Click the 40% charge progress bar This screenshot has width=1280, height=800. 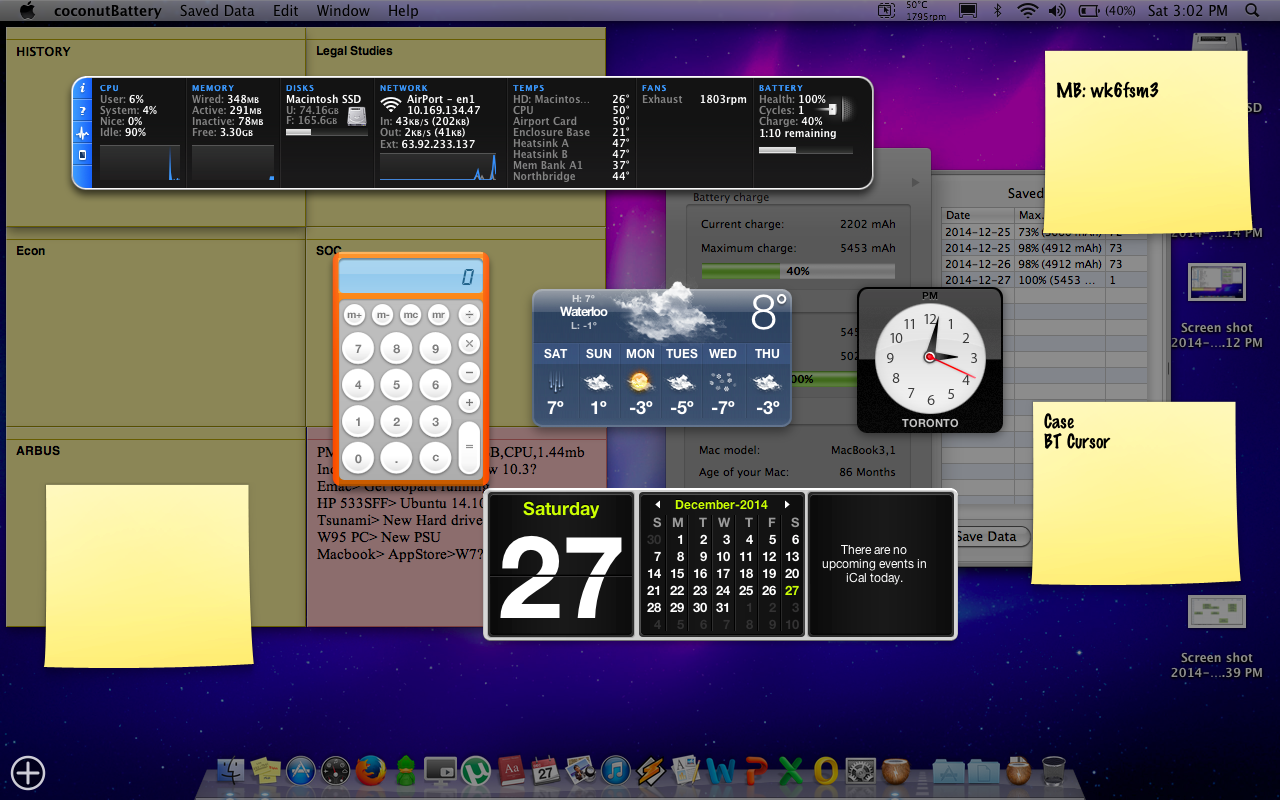coord(797,270)
